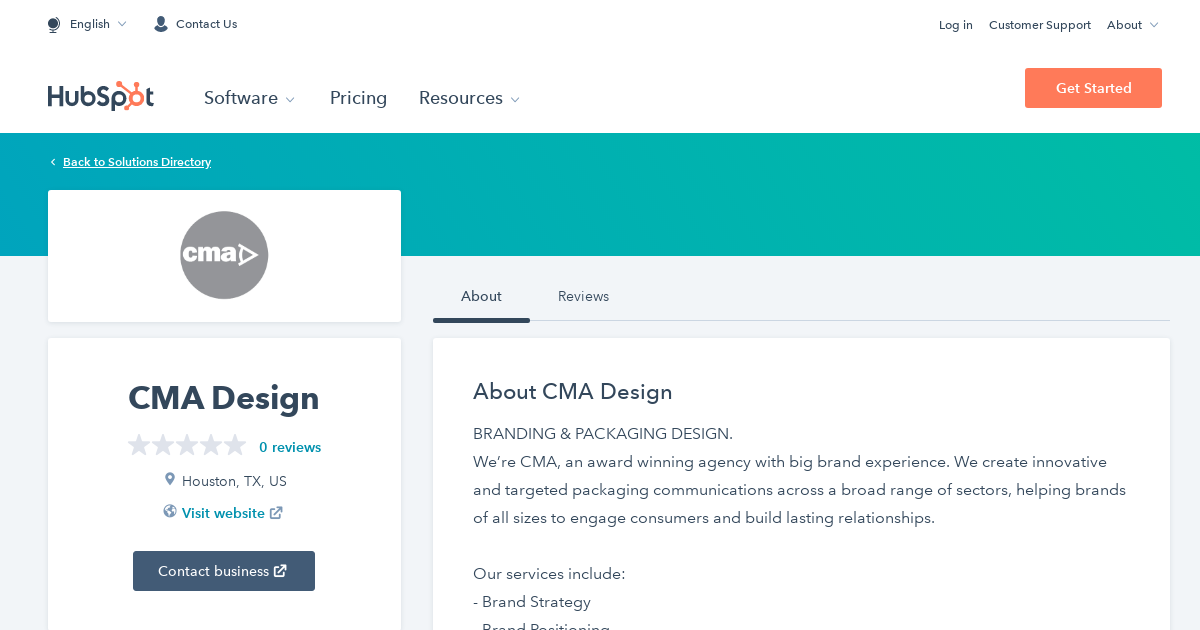Open the Software dropdown
The height and width of the screenshot is (630, 1200).
coord(249,98)
